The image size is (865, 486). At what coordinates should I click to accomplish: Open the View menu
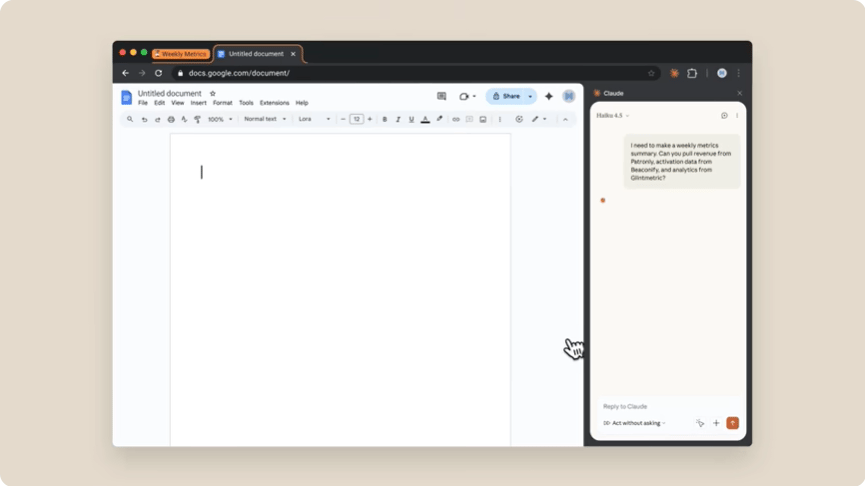(x=178, y=103)
